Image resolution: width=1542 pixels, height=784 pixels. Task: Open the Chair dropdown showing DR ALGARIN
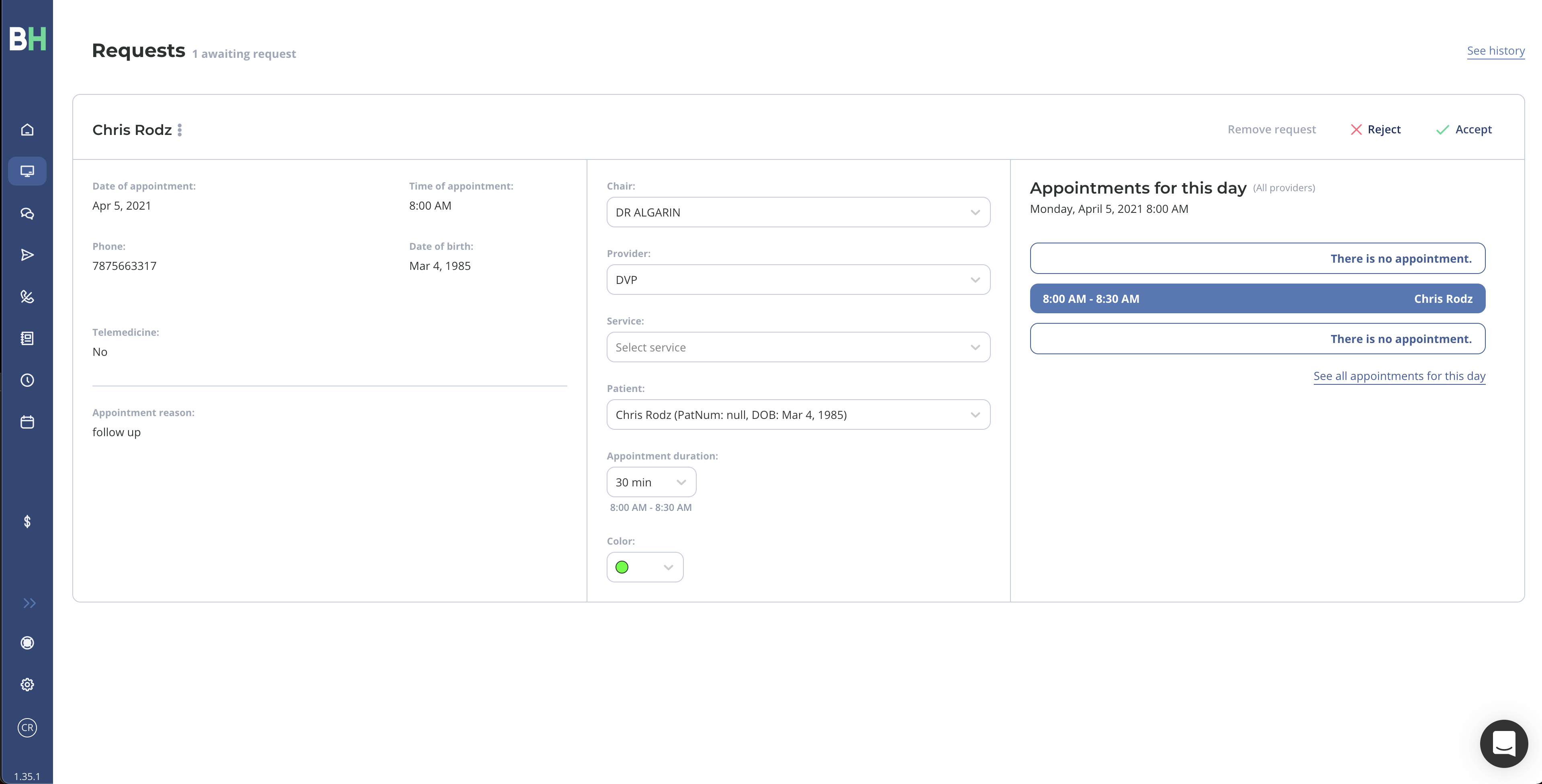coord(798,212)
